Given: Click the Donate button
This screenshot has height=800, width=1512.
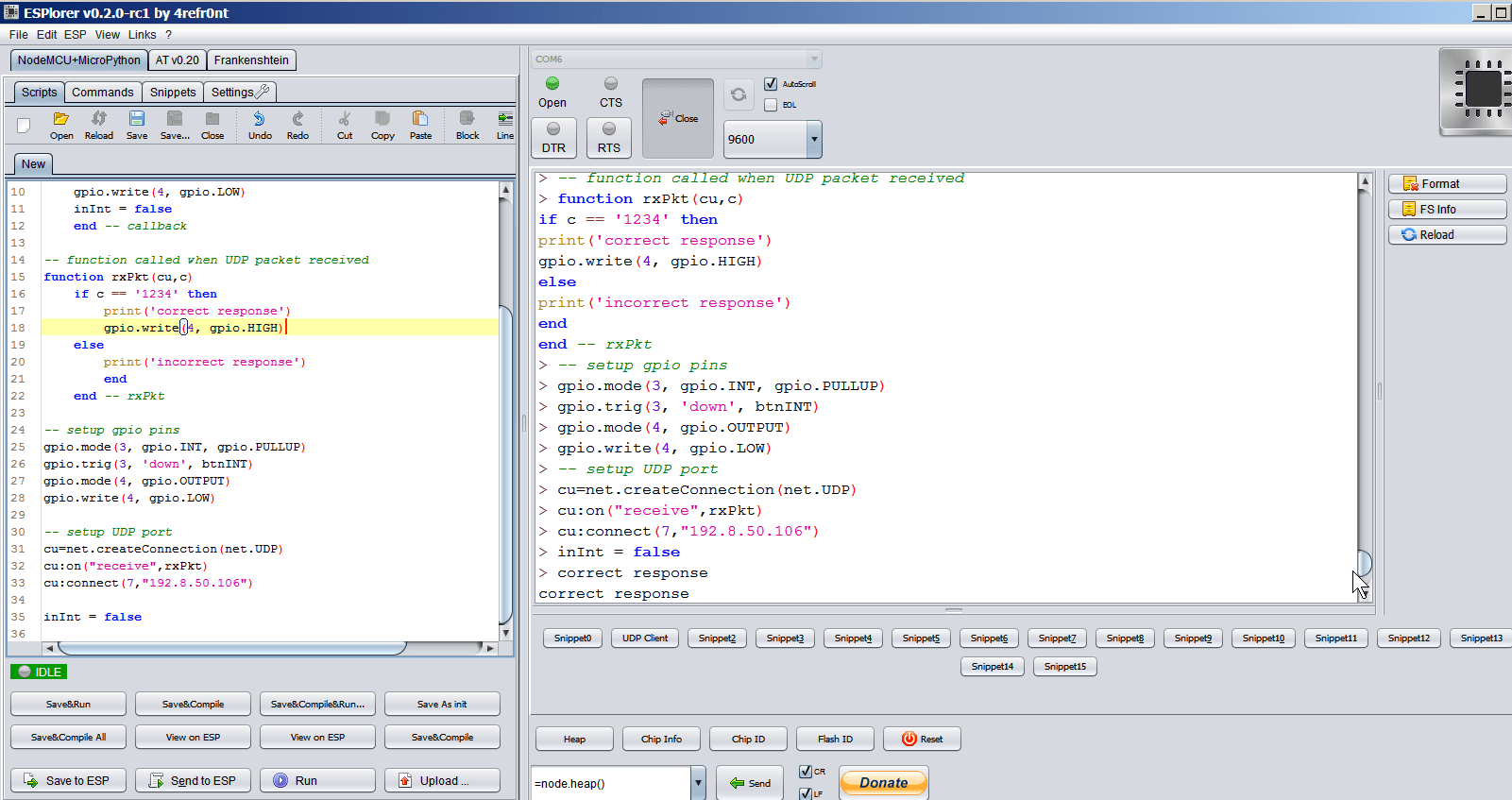Looking at the screenshot, I should coord(883,782).
